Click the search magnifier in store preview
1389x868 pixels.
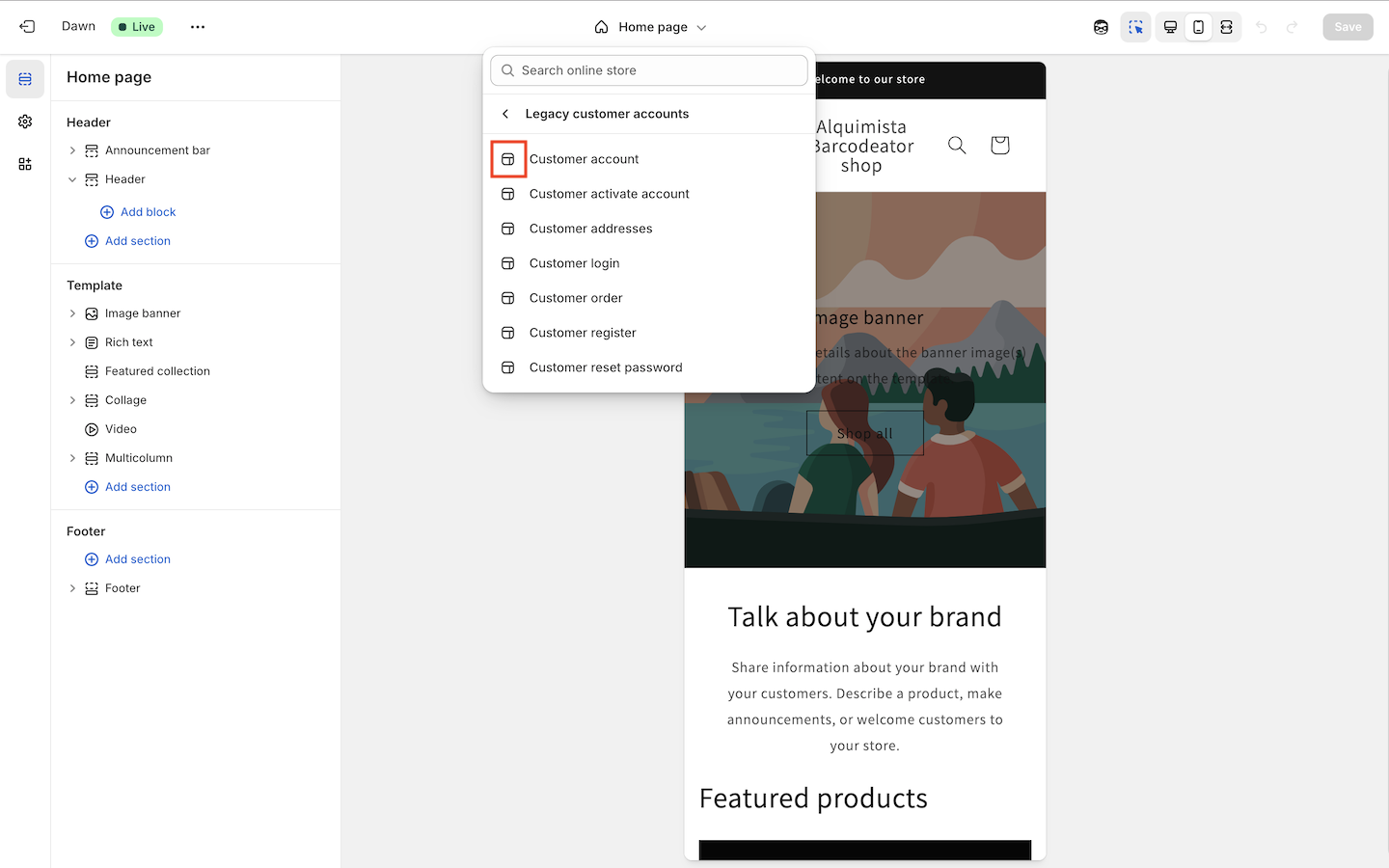[957, 145]
